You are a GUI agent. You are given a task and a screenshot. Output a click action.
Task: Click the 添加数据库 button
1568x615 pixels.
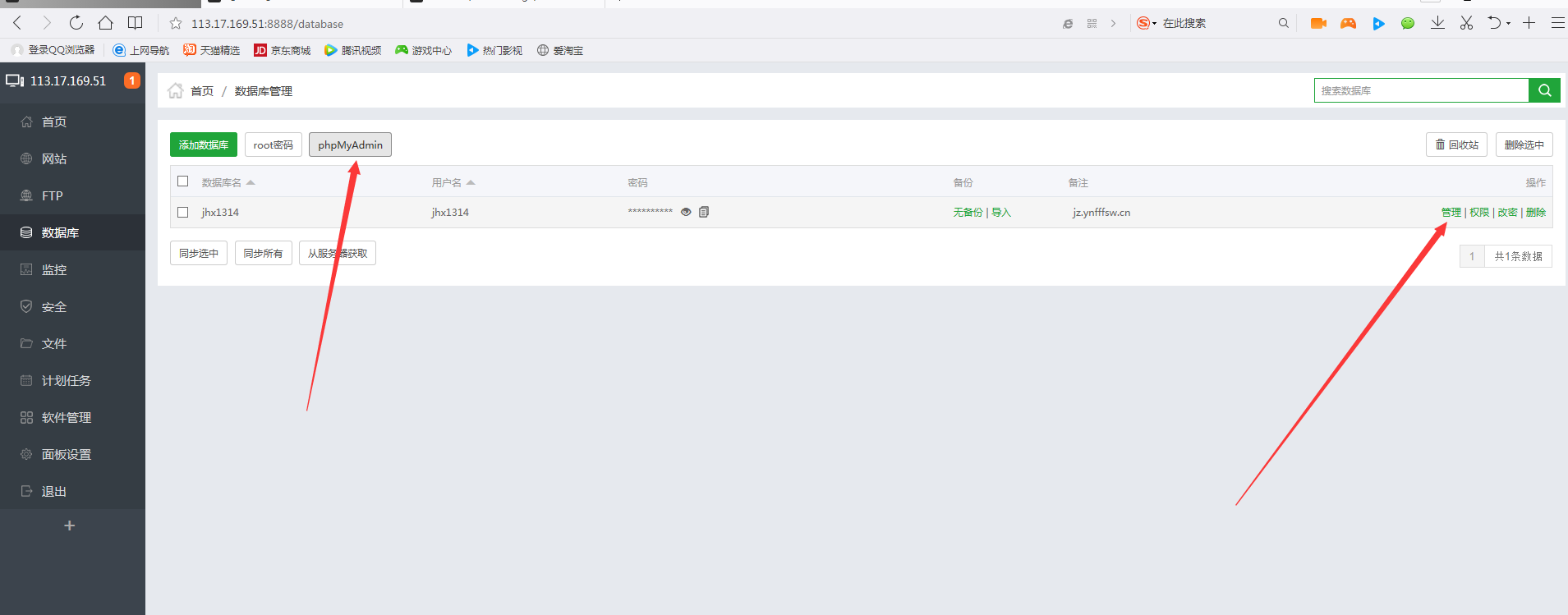[204, 145]
